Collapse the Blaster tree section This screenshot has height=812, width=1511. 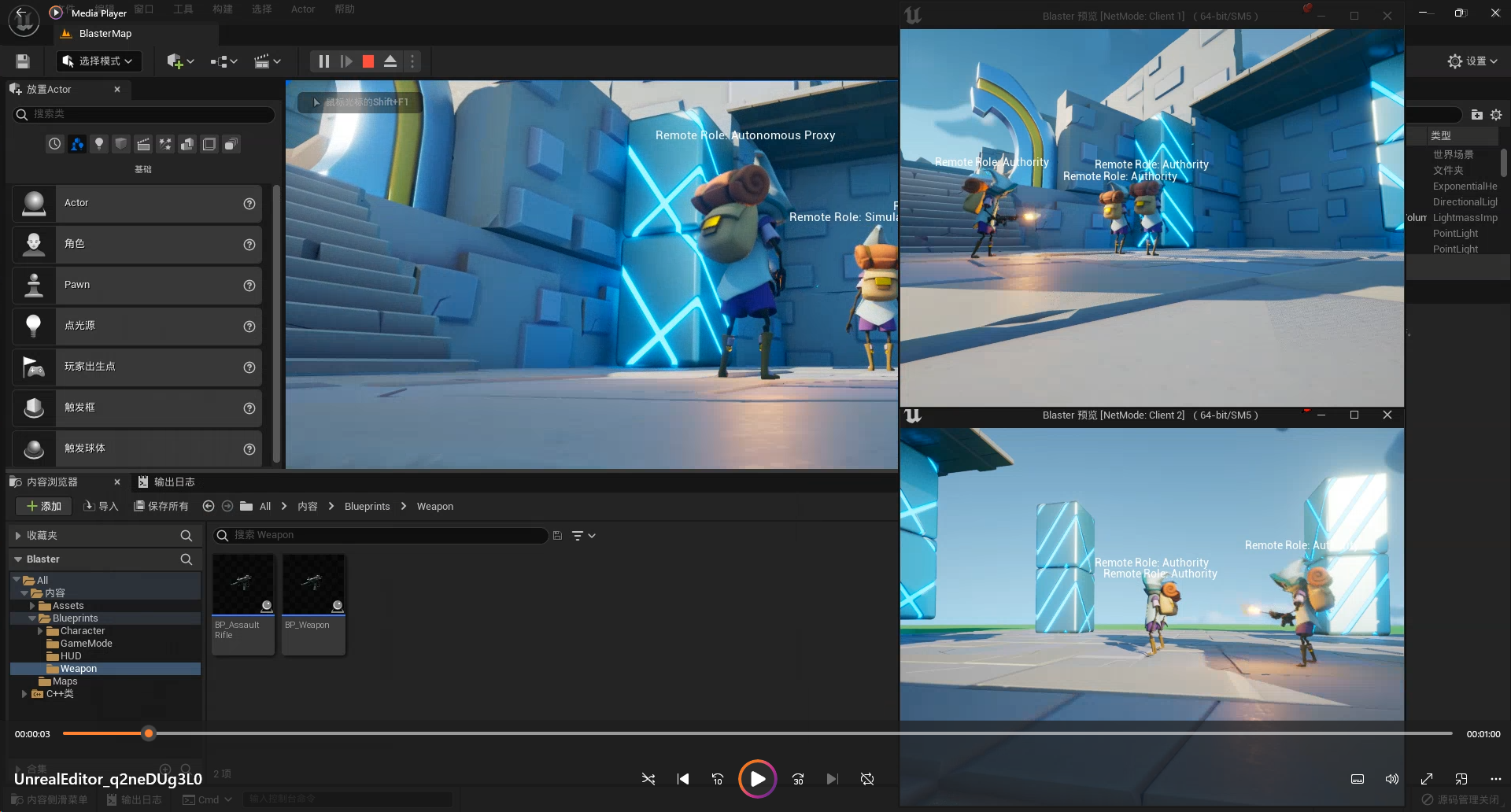tap(18, 559)
